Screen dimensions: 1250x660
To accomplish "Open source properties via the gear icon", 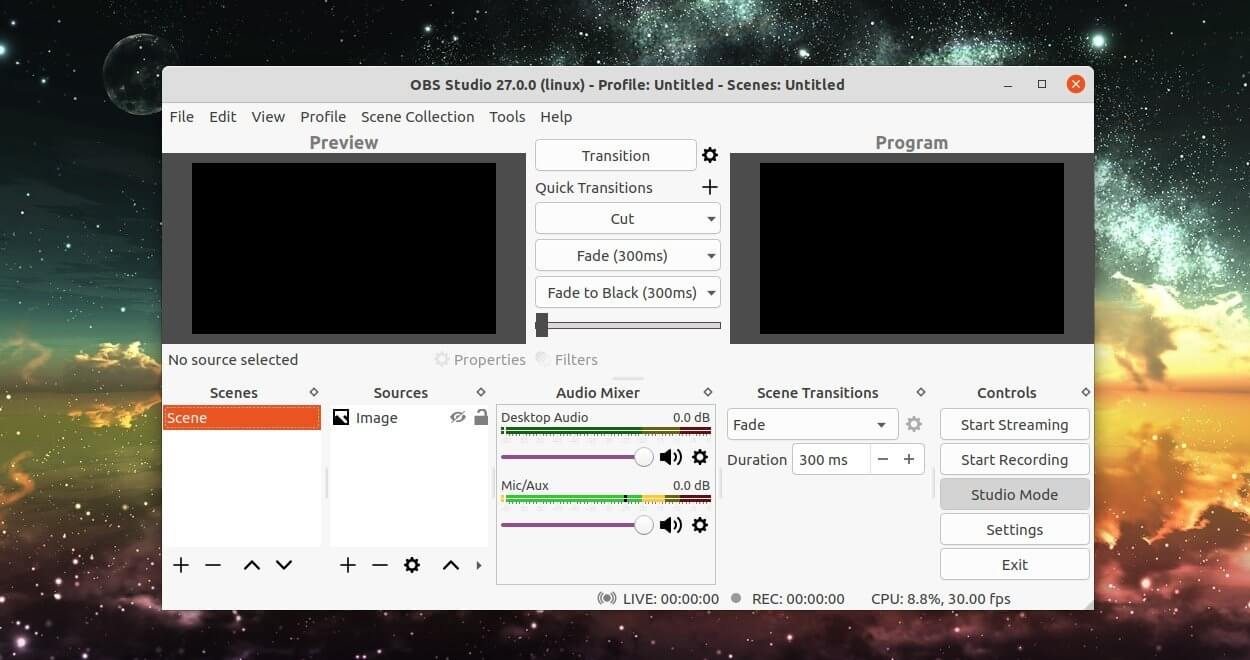I will [x=412, y=565].
